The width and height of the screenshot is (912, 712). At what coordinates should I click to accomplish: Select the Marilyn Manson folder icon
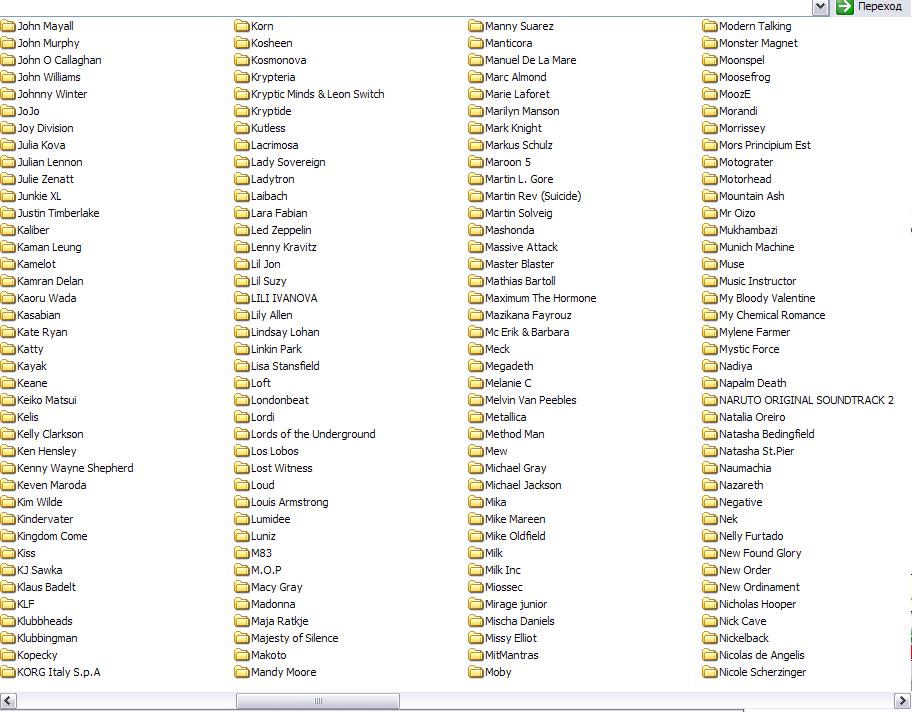[476, 111]
